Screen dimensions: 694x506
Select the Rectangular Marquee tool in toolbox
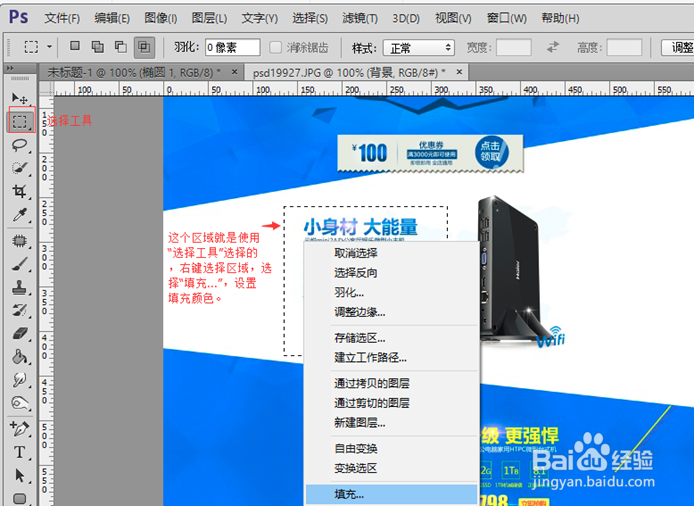[x=19, y=121]
